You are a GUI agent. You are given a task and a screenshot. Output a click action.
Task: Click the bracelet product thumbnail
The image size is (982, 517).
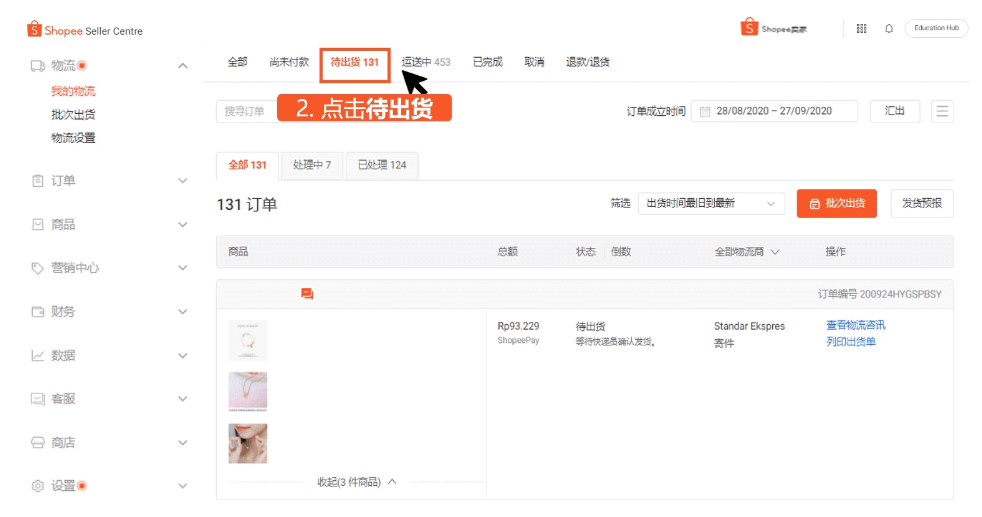[248, 340]
